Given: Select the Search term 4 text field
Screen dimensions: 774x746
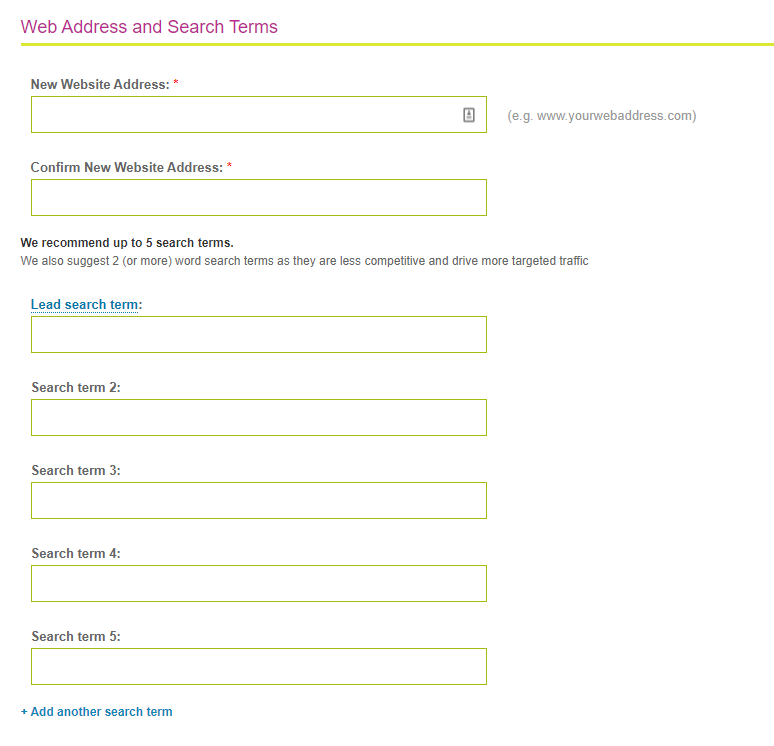Looking at the screenshot, I should (258, 584).
